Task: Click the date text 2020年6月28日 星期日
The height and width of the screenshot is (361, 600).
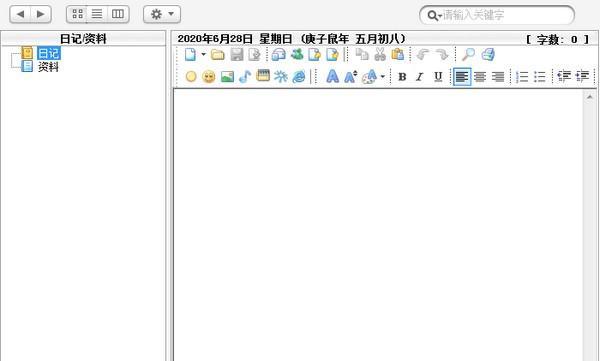Action: [235, 39]
